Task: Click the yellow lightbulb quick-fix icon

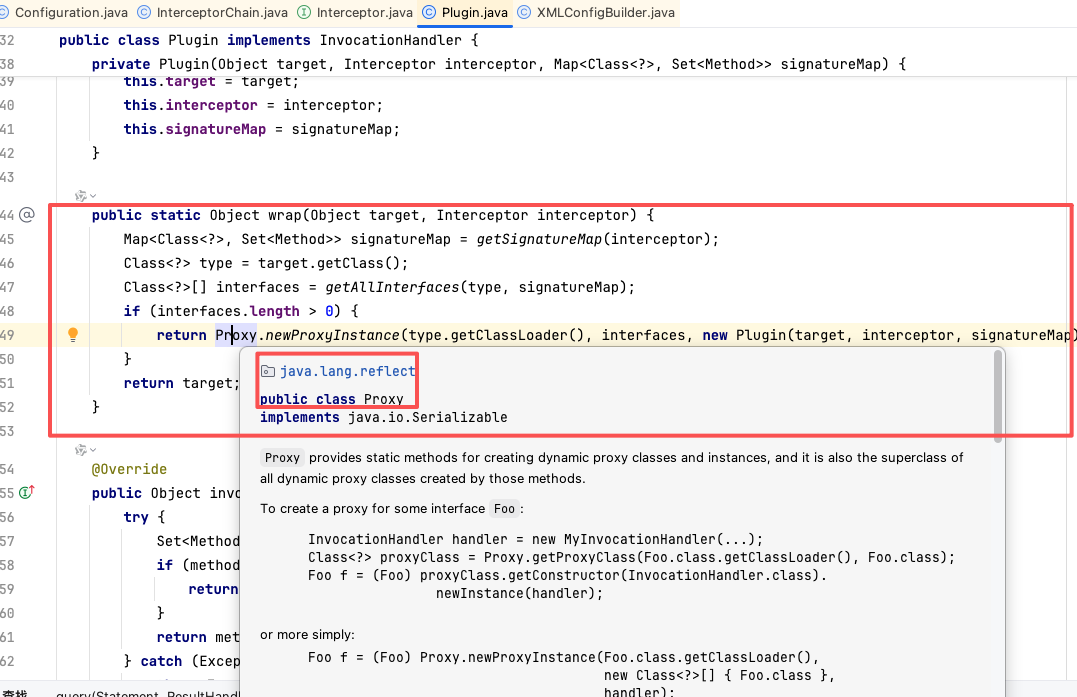Action: click(73, 334)
